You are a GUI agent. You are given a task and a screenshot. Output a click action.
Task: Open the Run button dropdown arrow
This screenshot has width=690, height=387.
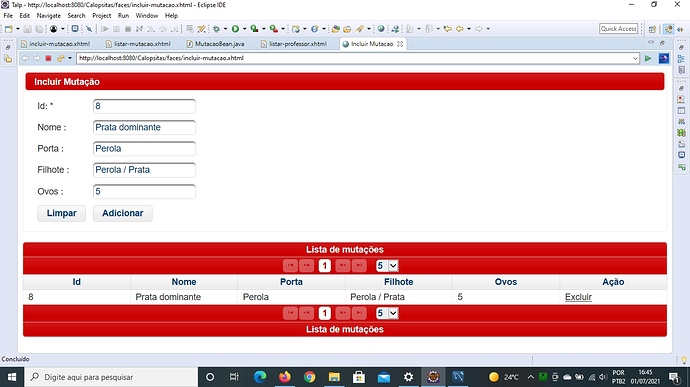click(244, 29)
